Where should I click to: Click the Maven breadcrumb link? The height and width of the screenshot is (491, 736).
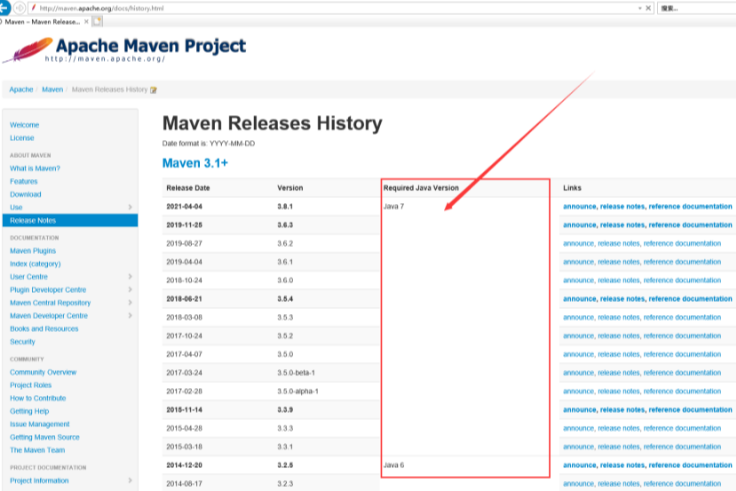pos(52,89)
